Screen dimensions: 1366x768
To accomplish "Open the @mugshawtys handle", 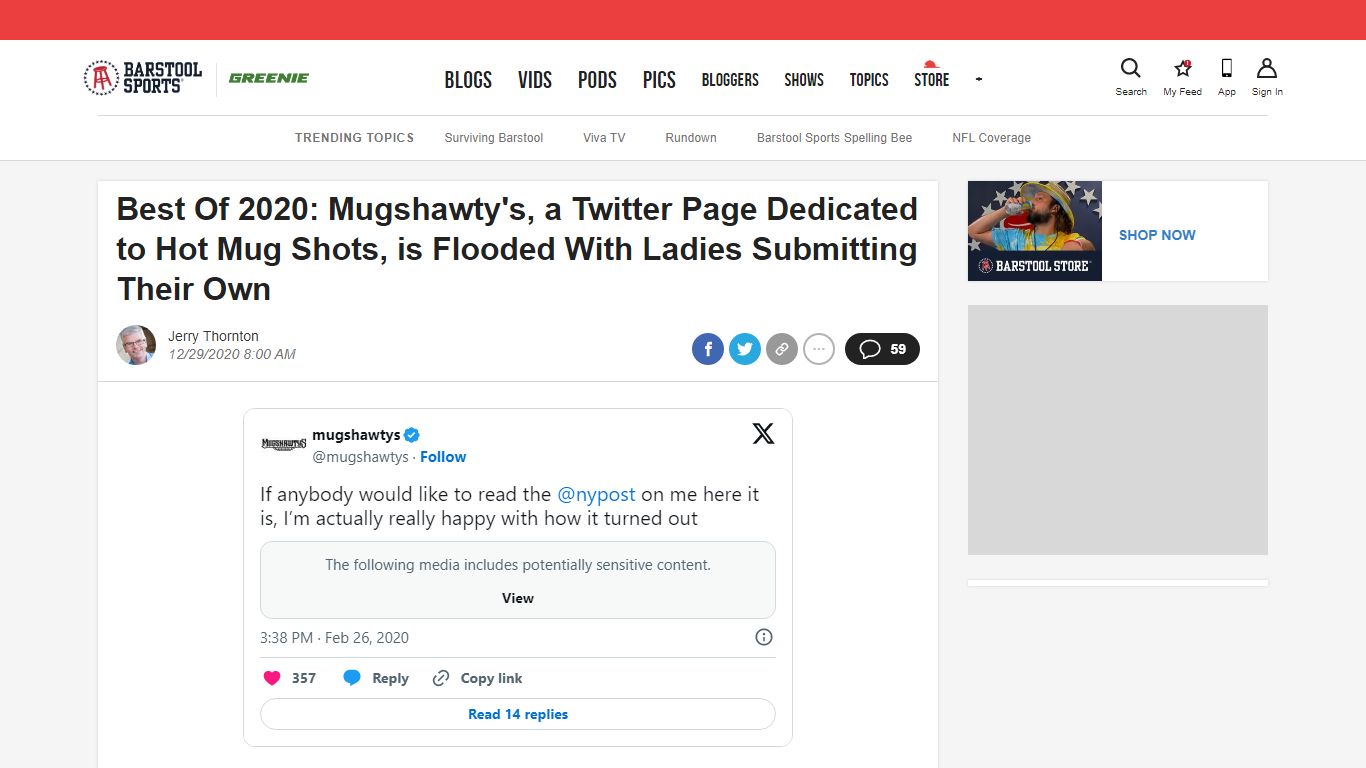I will coord(360,457).
